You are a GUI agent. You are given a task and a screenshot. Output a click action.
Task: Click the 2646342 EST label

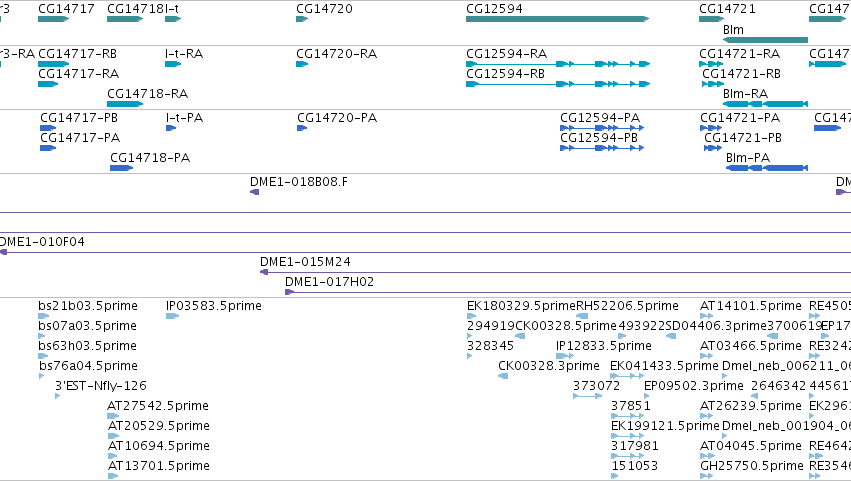(778, 387)
